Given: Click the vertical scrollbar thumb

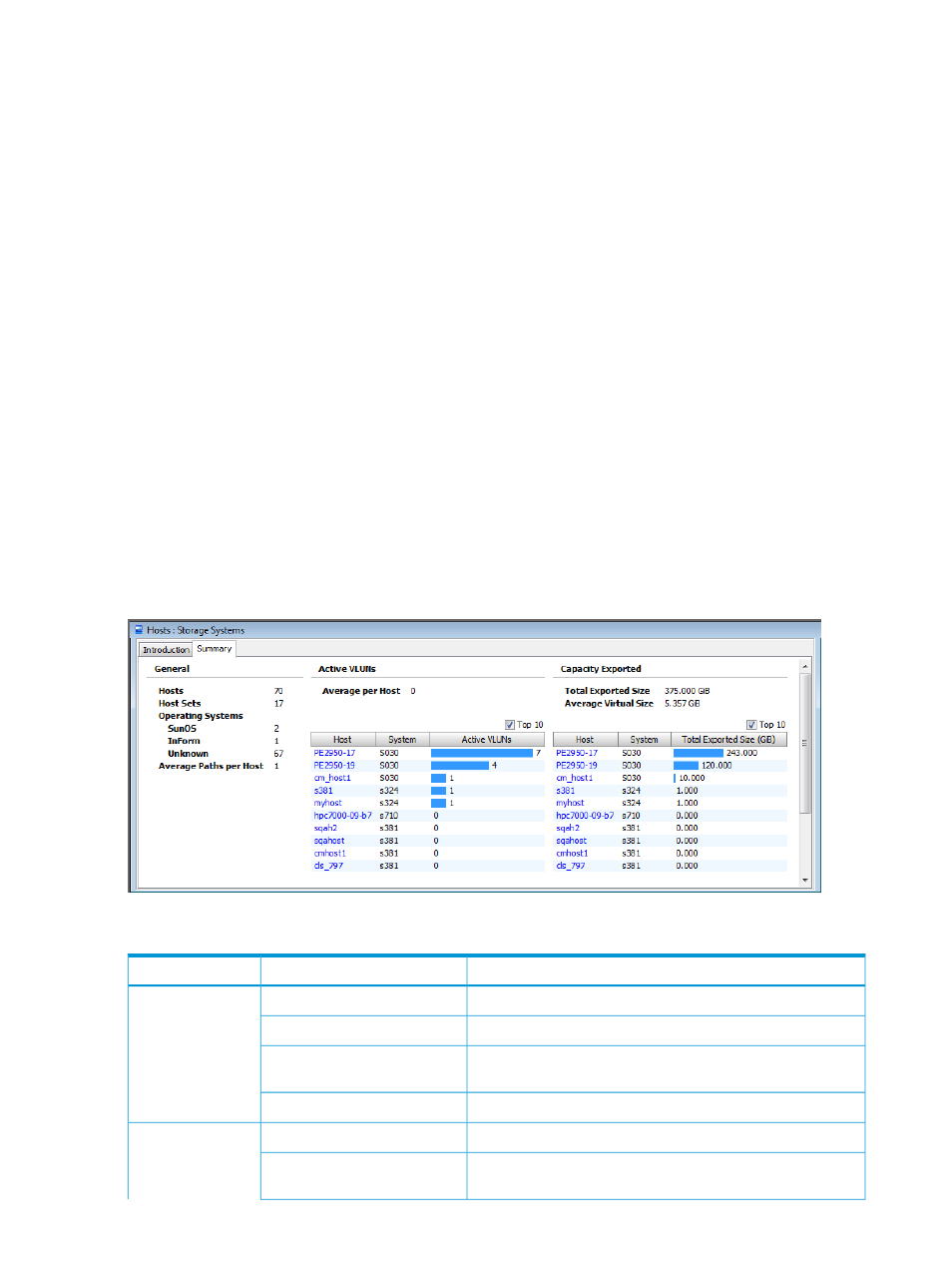Looking at the screenshot, I should [x=805, y=743].
